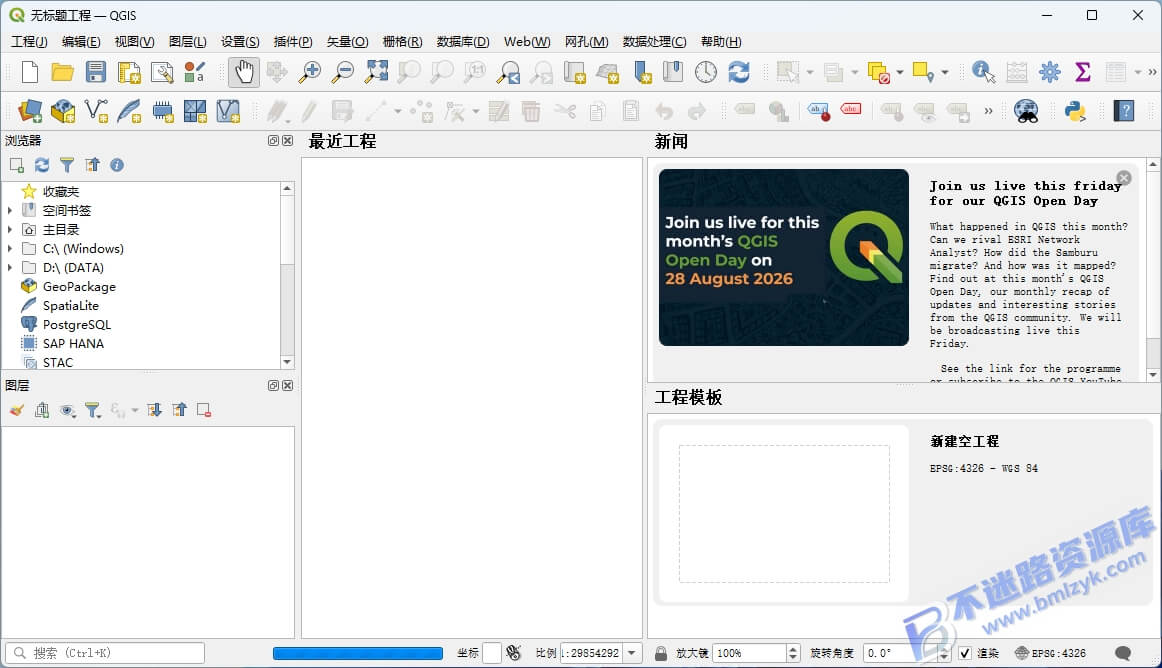Open the 插件(P) menu
Viewport: 1162px width, 668px height.
[x=293, y=42]
